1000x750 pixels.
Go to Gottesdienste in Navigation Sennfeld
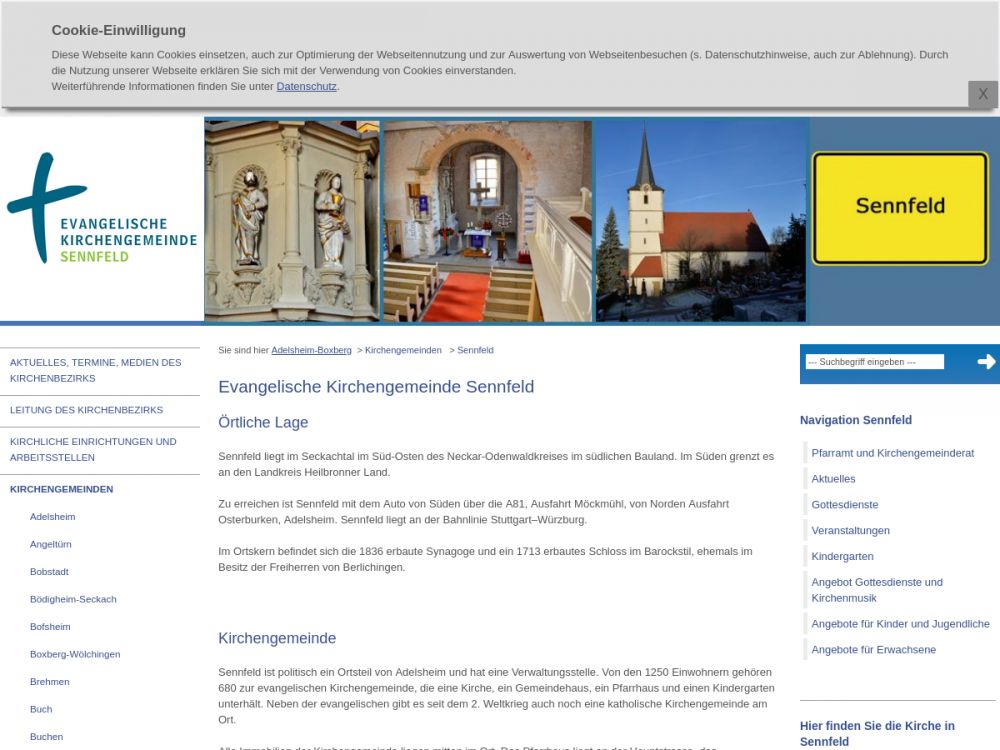pos(845,505)
